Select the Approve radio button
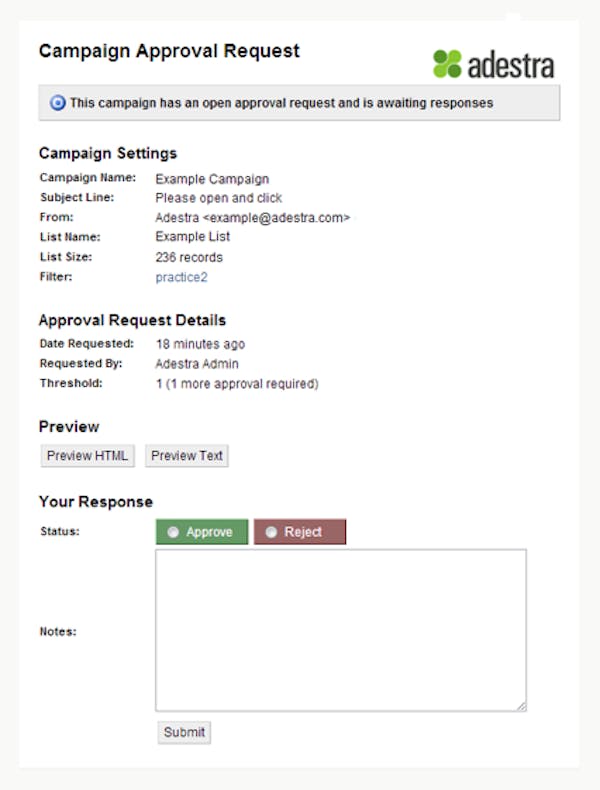 click(174, 532)
